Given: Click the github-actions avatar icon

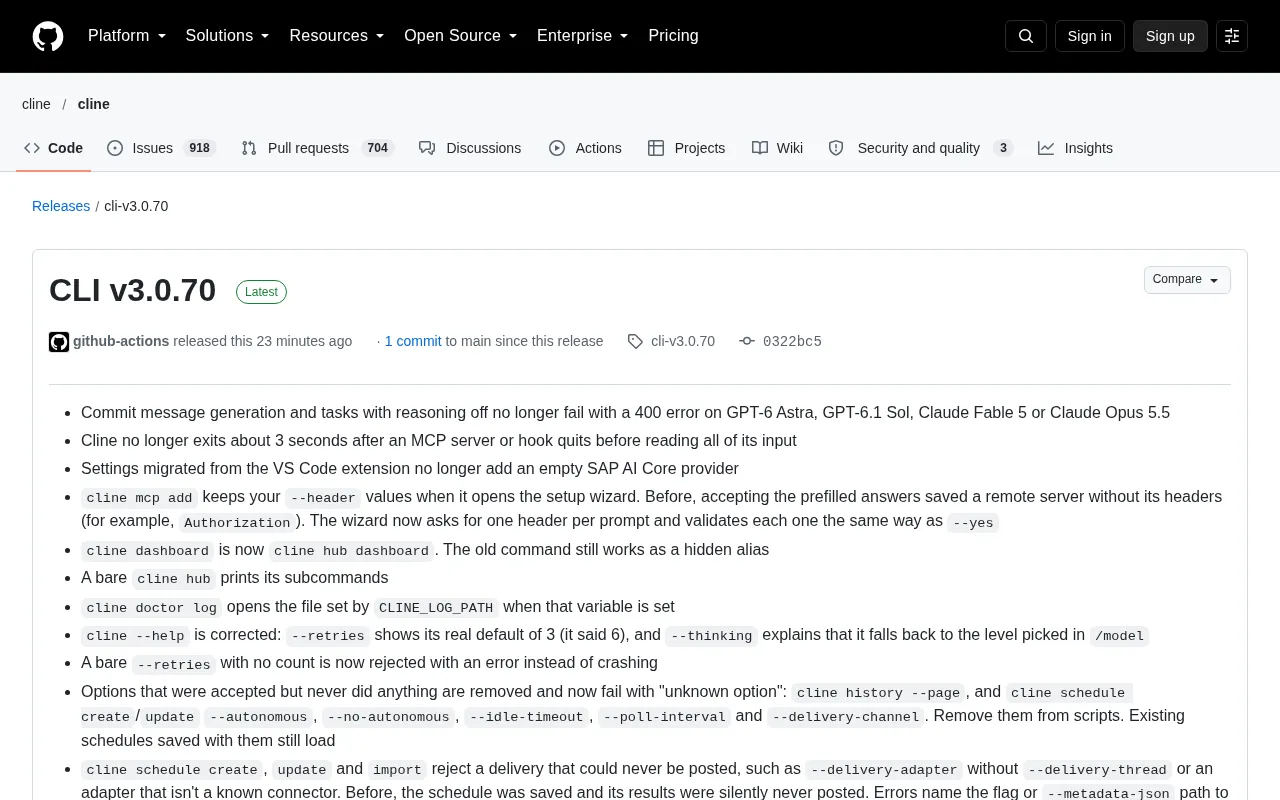Looking at the screenshot, I should click(x=59, y=342).
